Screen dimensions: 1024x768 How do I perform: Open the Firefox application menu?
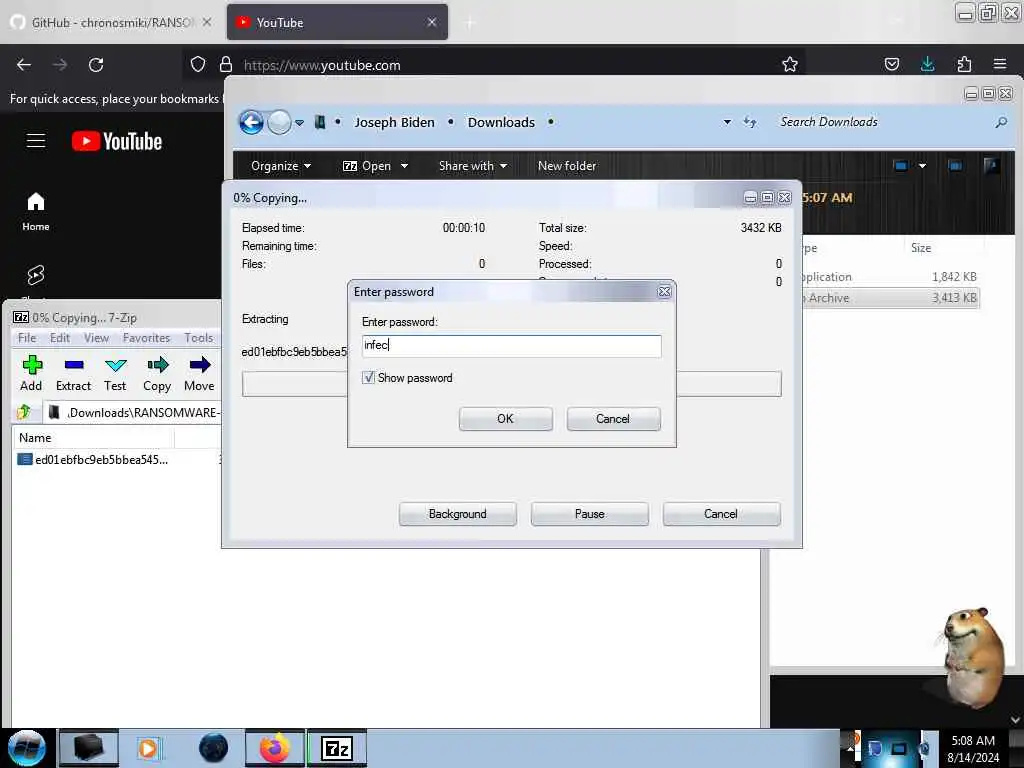tap(1000, 64)
